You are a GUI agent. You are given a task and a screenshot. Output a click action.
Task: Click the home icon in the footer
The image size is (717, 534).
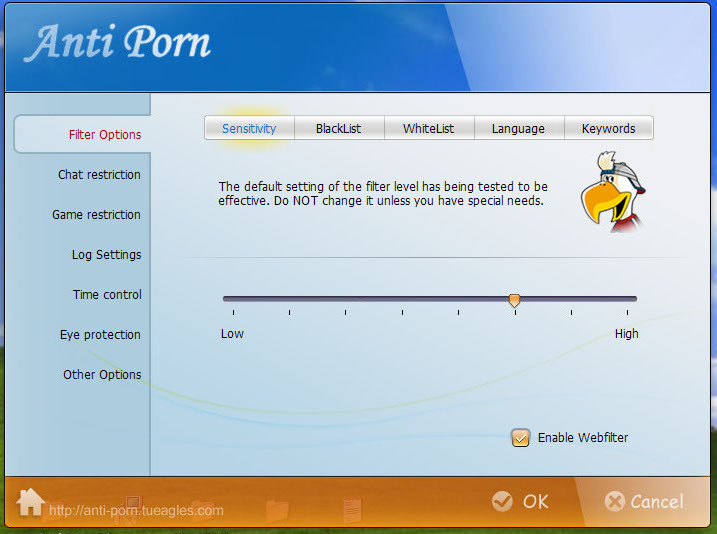pyautogui.click(x=30, y=502)
